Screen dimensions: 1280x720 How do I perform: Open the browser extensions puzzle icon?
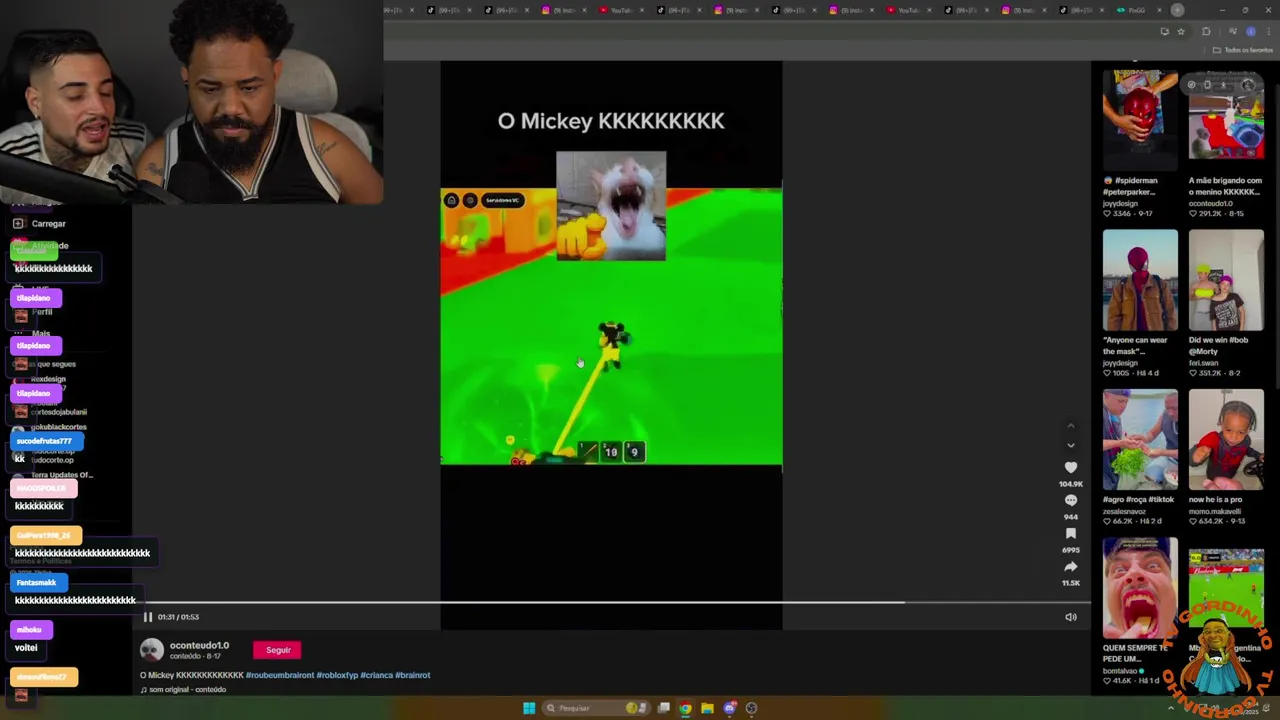pyautogui.click(x=1206, y=31)
